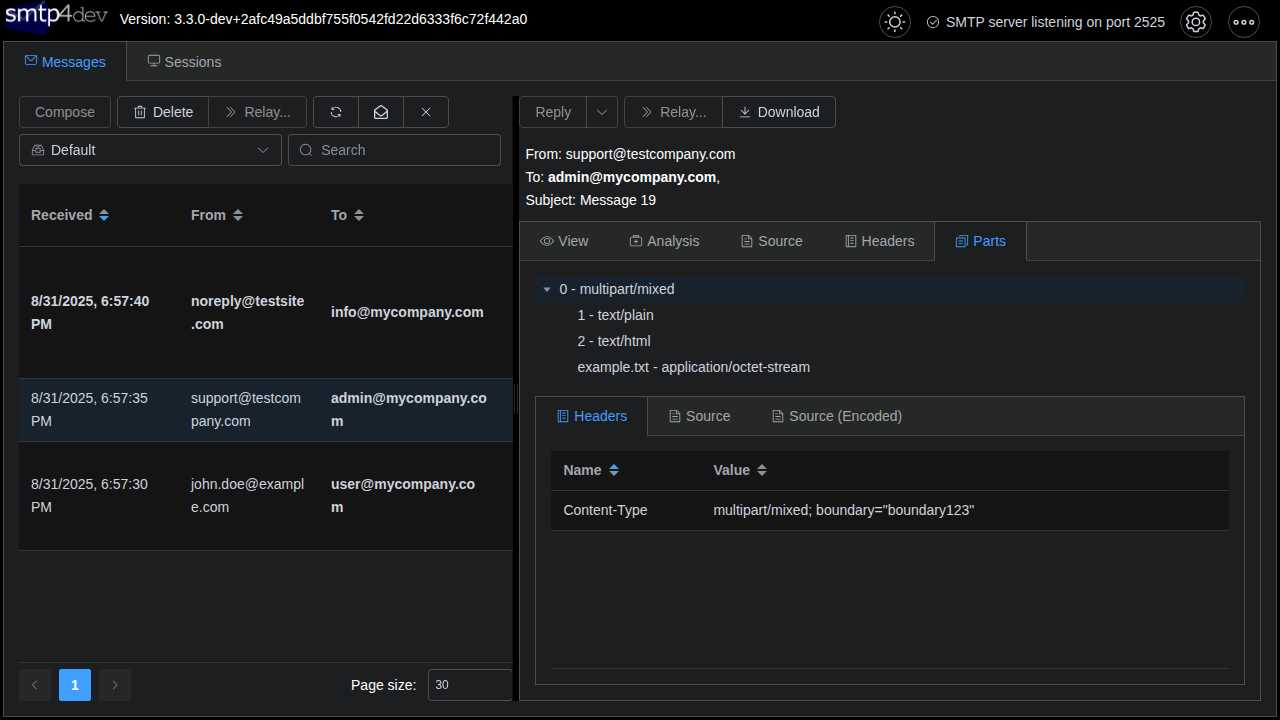Open the message Source tab
Screen dimensions: 1280x720
click(771, 241)
